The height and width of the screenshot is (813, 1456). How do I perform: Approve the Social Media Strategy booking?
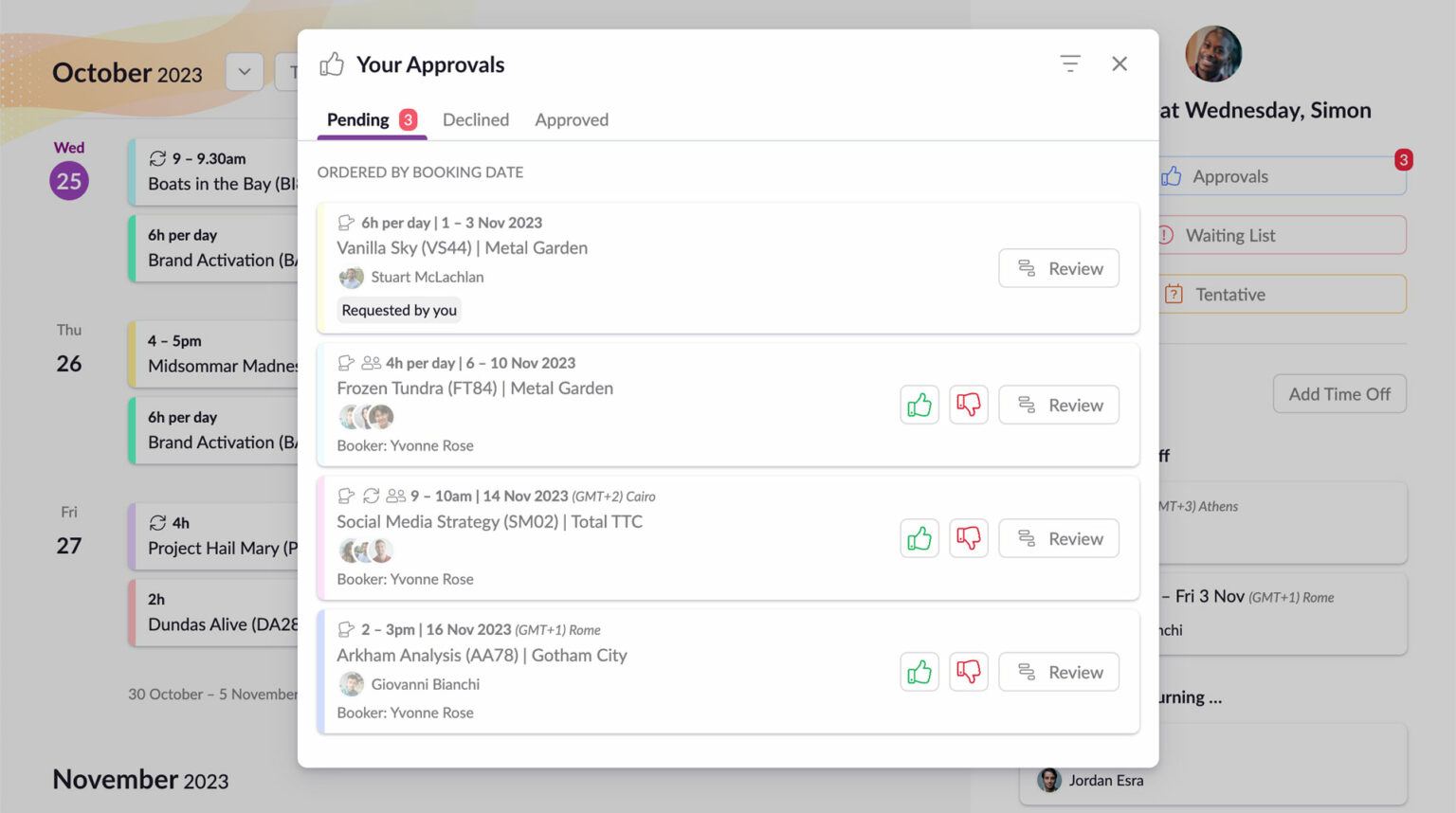click(x=919, y=538)
